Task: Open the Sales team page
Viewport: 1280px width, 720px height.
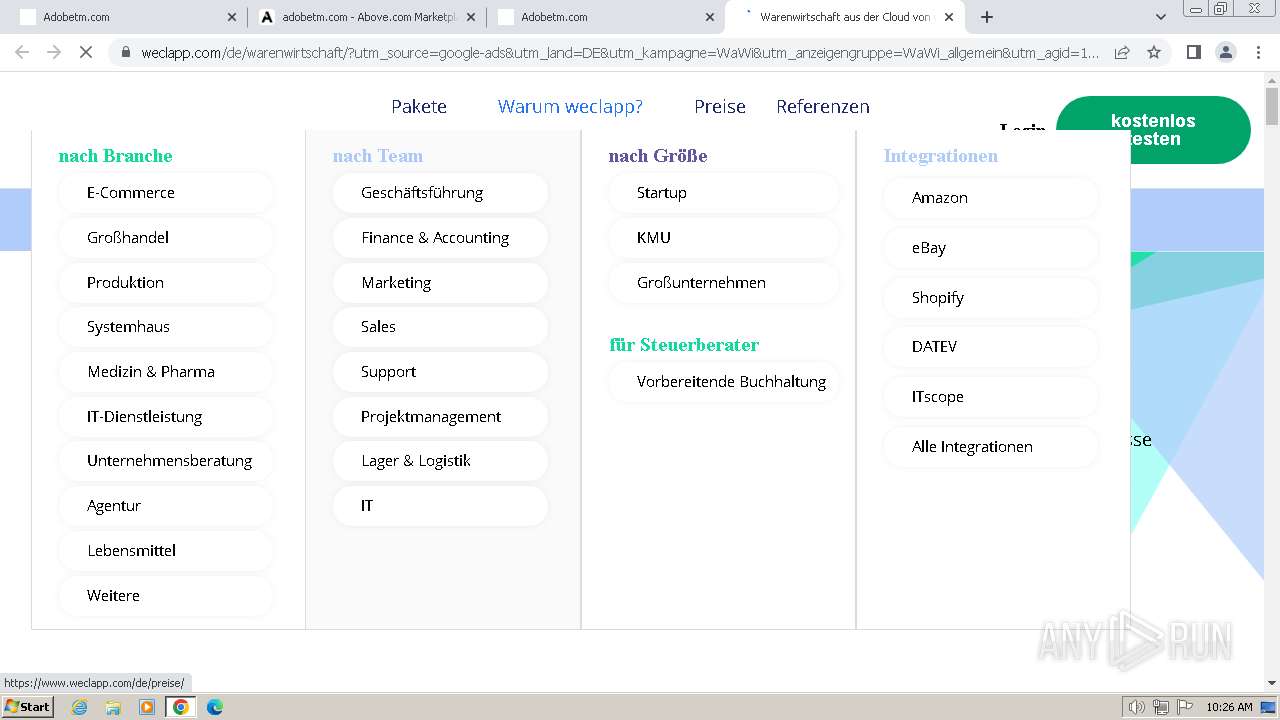Action: click(441, 327)
